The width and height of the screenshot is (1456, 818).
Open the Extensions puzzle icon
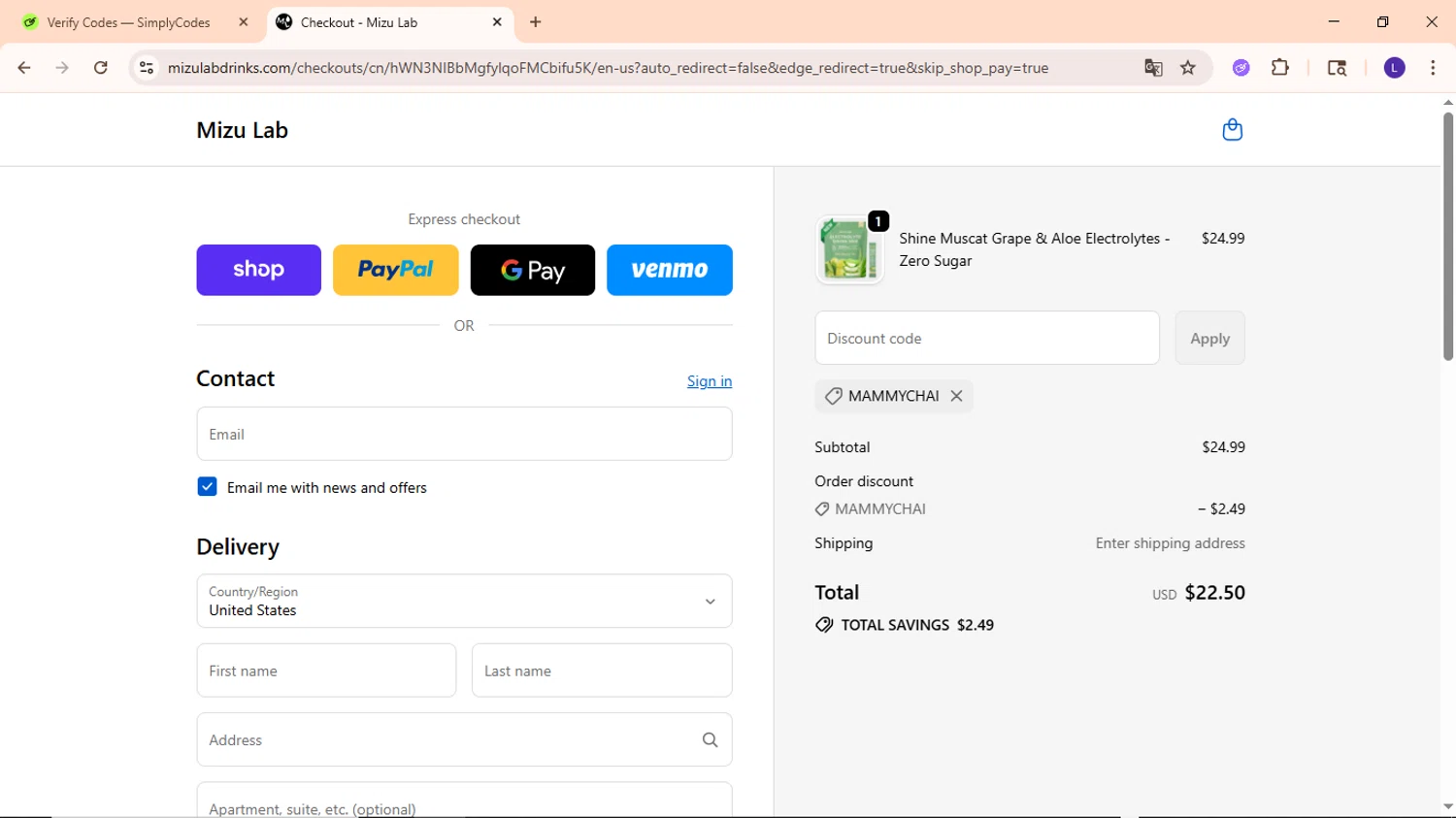pos(1280,68)
